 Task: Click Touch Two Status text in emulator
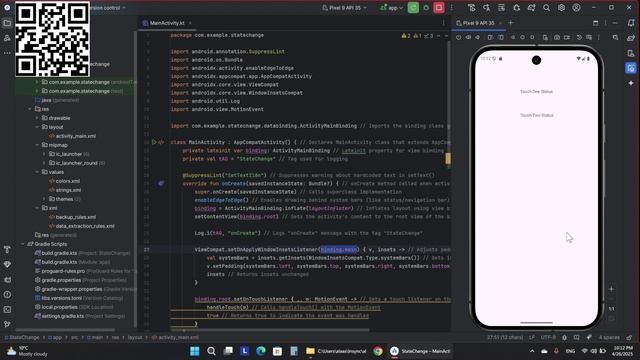(x=537, y=115)
